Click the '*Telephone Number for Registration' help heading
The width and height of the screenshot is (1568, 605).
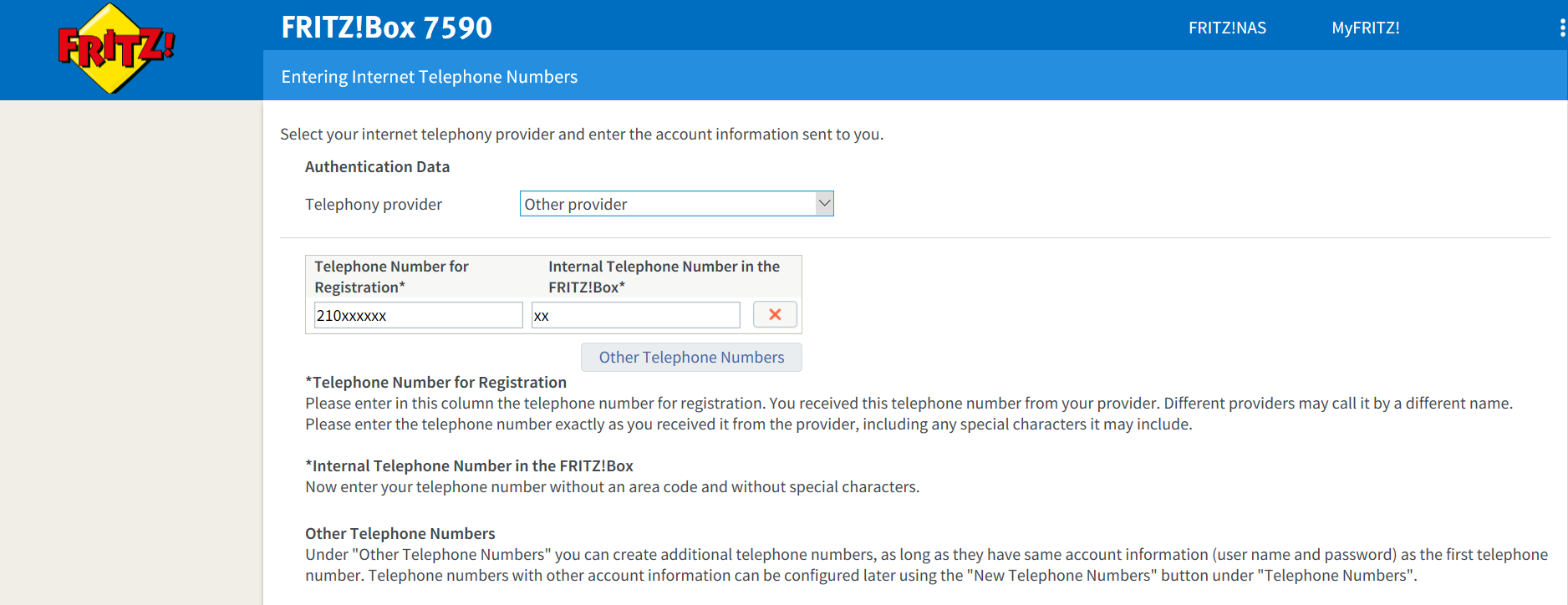click(x=435, y=382)
